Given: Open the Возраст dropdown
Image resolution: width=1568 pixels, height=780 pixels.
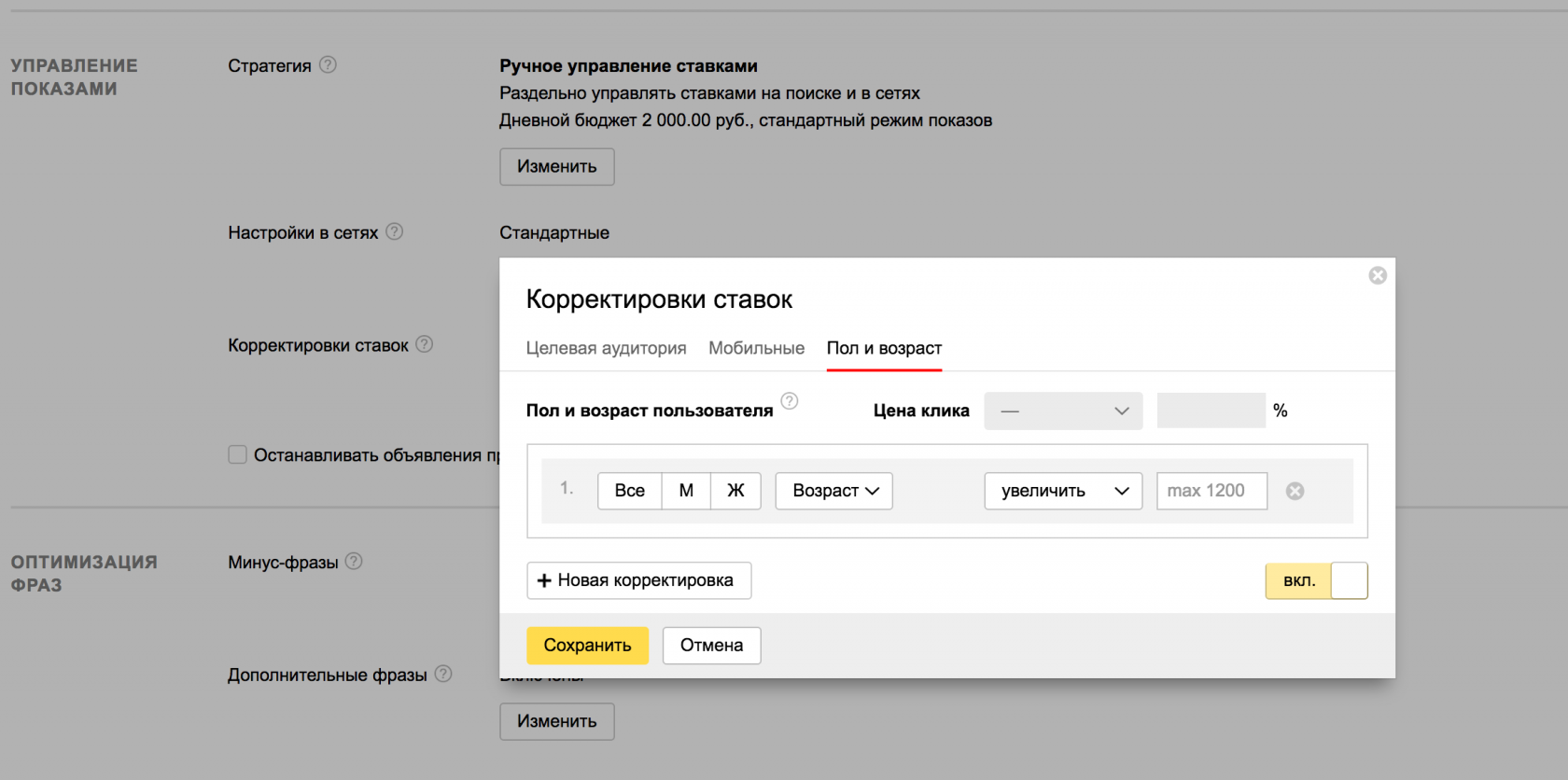Looking at the screenshot, I should click(834, 491).
